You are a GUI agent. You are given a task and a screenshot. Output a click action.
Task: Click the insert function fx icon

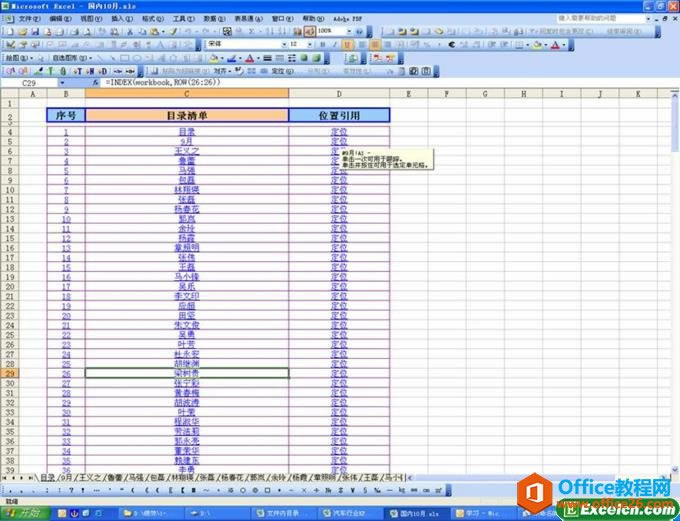pos(96,82)
